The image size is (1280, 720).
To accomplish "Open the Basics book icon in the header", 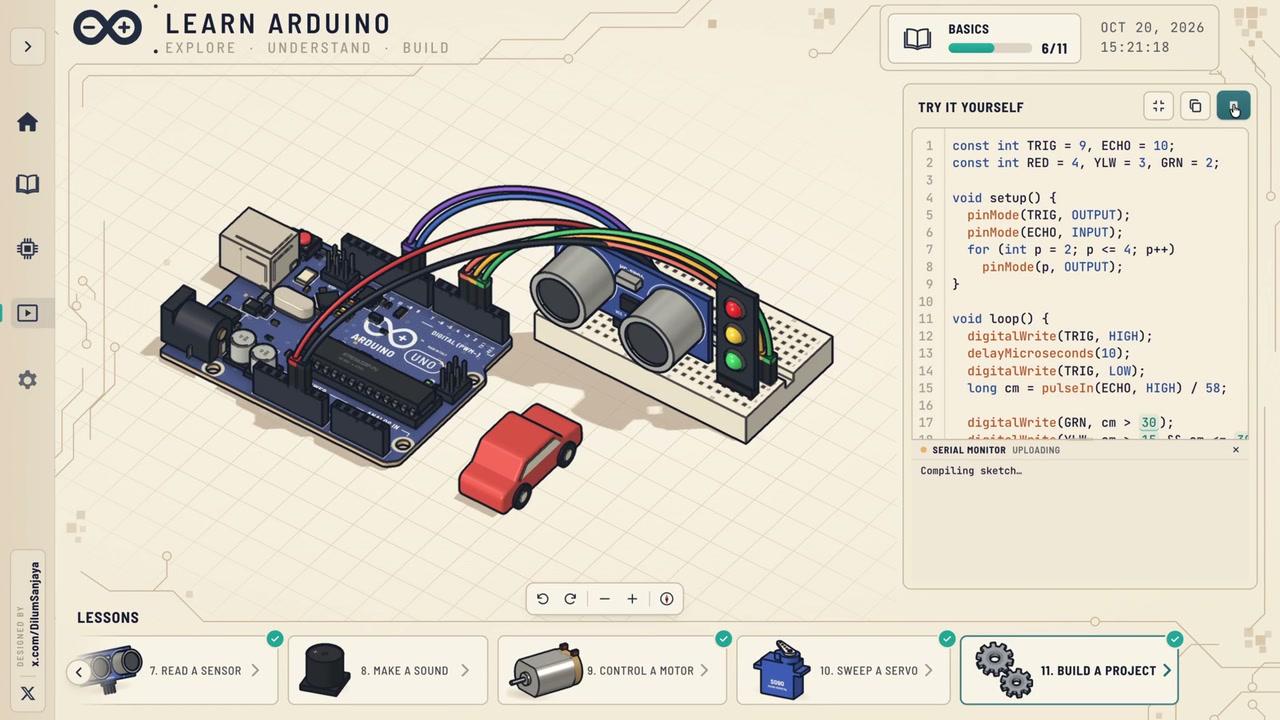I will pyautogui.click(x=917, y=39).
